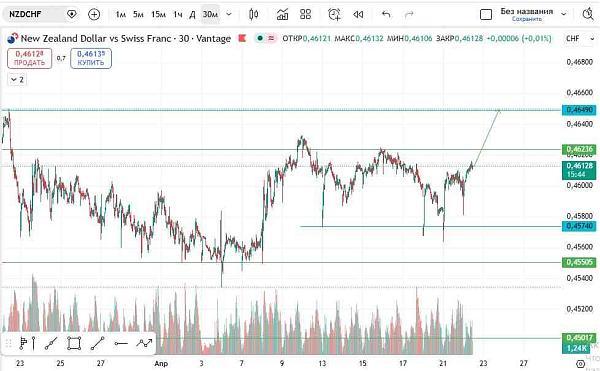Click the 21 date label on time axis
Viewport: 600px width, 371px height.
click(x=443, y=363)
